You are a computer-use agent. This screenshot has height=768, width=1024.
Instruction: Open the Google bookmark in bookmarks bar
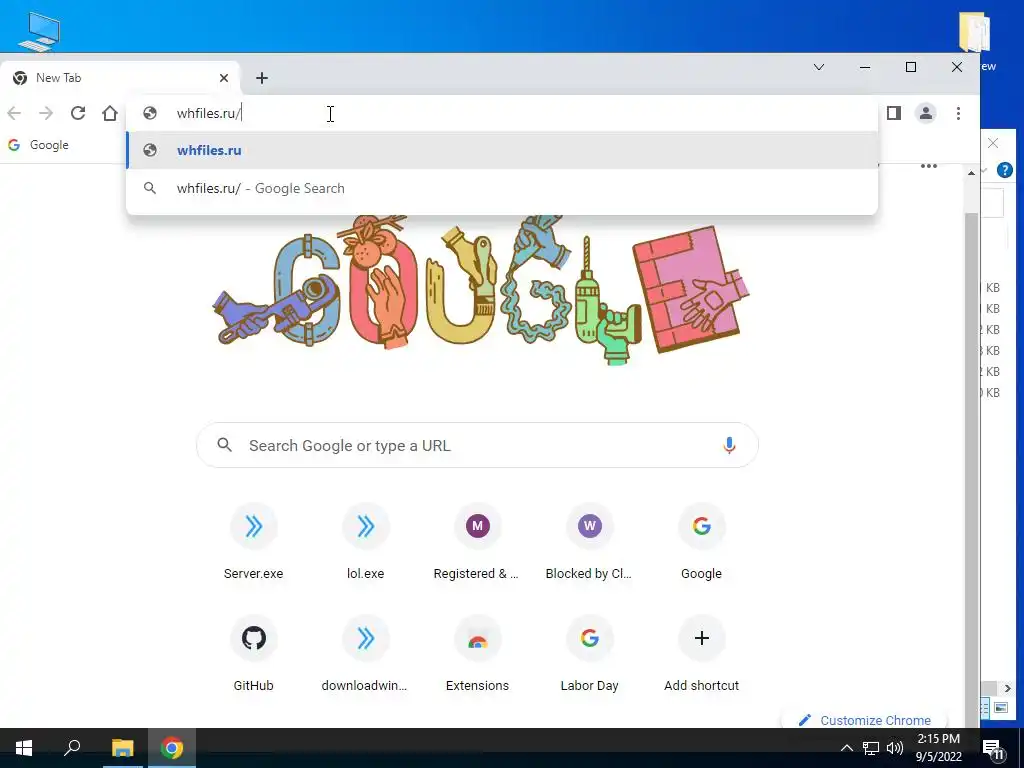coord(38,145)
